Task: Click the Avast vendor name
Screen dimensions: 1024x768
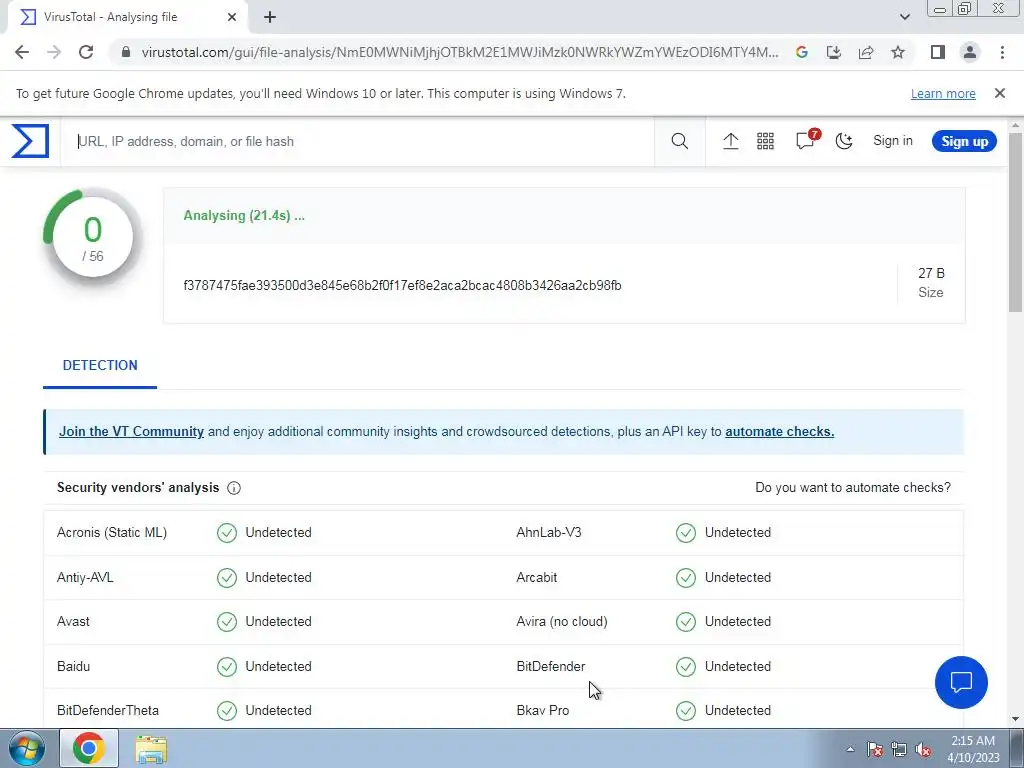Action: [73, 622]
